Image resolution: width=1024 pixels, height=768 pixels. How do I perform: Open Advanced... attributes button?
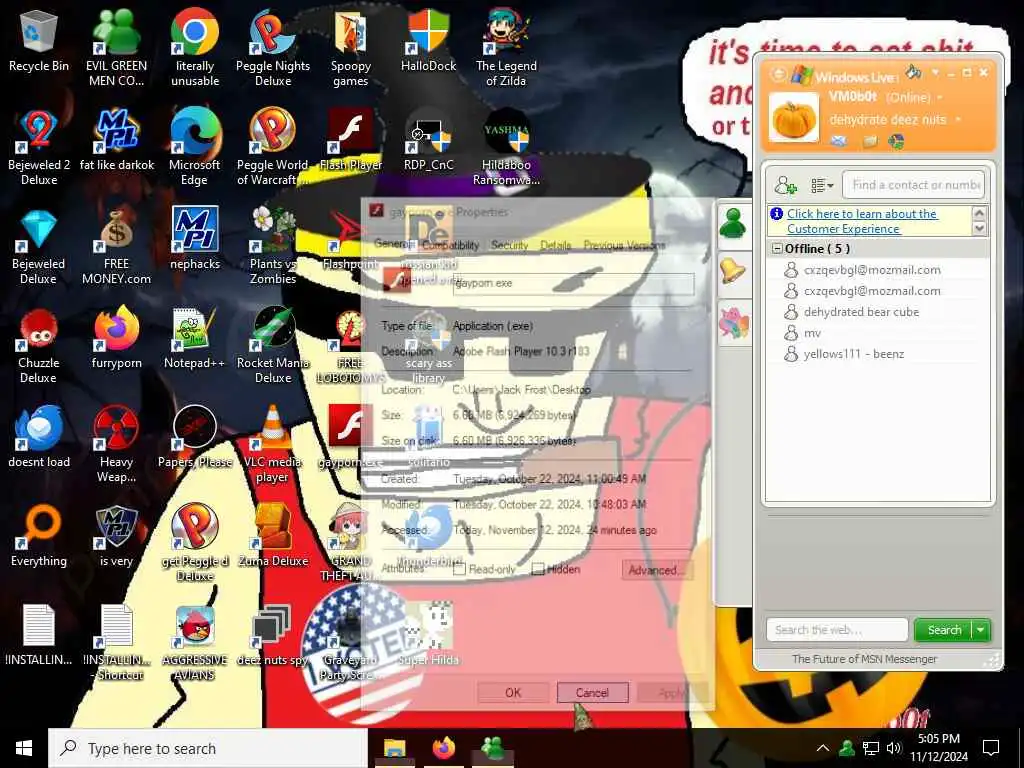click(656, 570)
